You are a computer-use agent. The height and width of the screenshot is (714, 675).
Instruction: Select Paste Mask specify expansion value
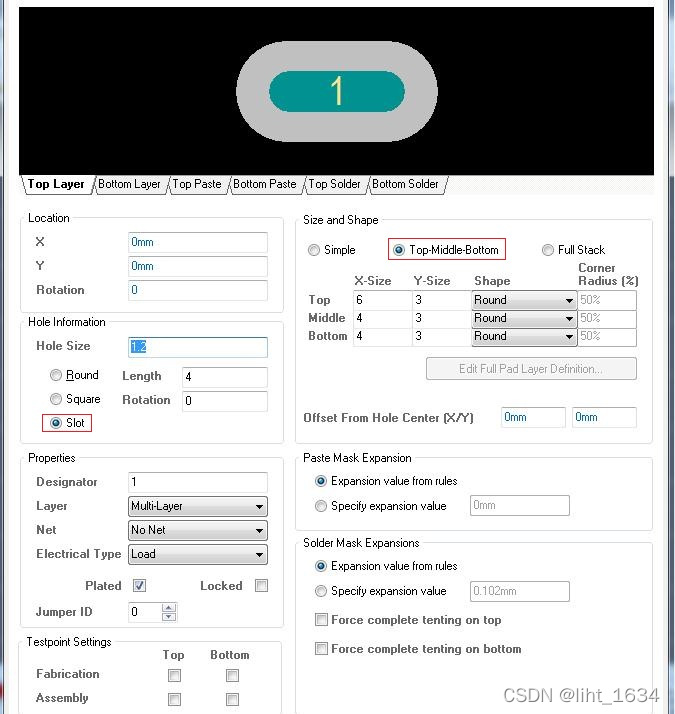pyautogui.click(x=321, y=506)
